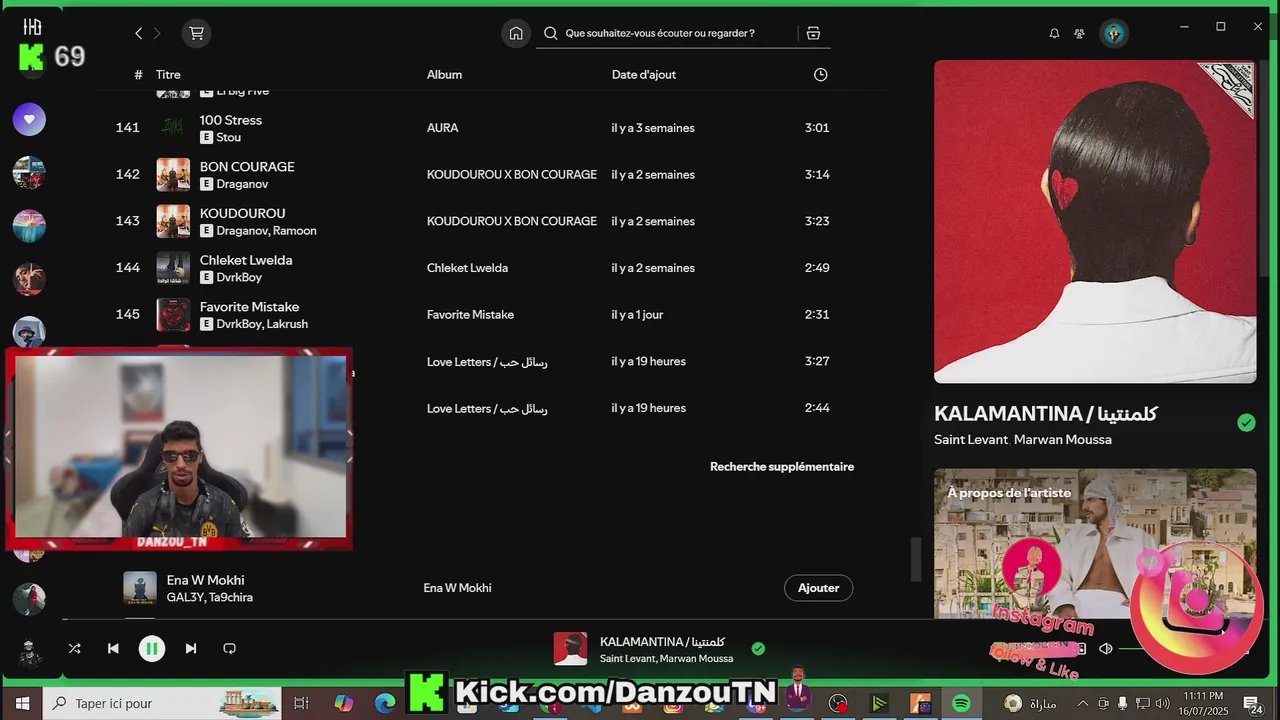Go to Spotify Home
The height and width of the screenshot is (720, 1280).
(x=516, y=33)
